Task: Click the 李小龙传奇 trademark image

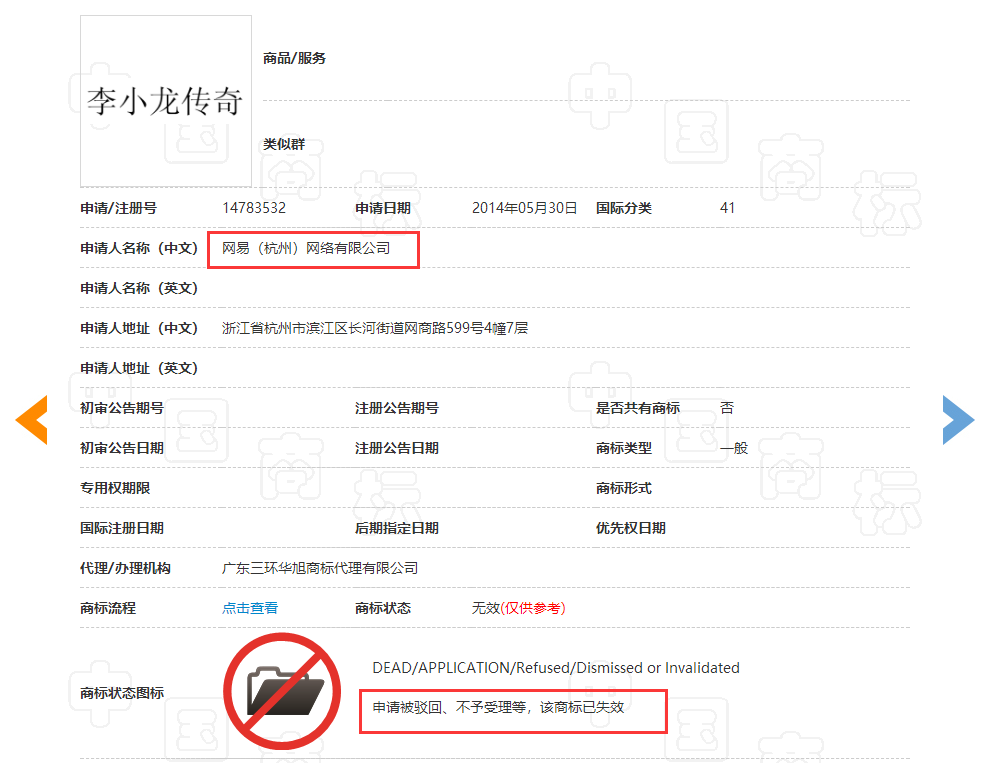Action: [x=166, y=101]
